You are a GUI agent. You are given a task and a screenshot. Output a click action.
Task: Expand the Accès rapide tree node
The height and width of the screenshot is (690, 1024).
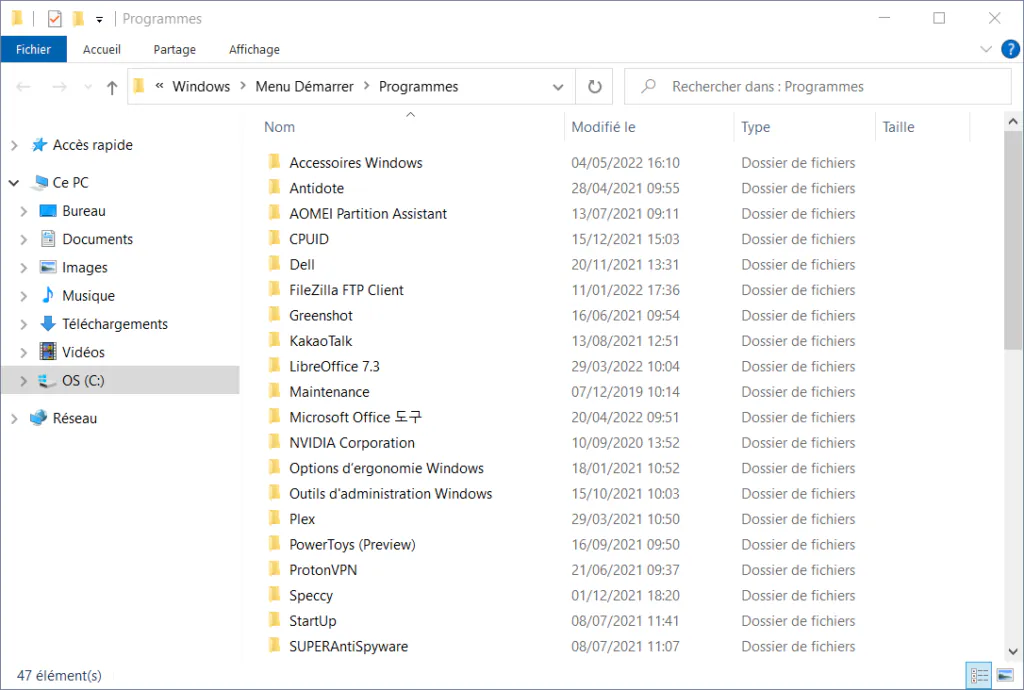click(14, 146)
